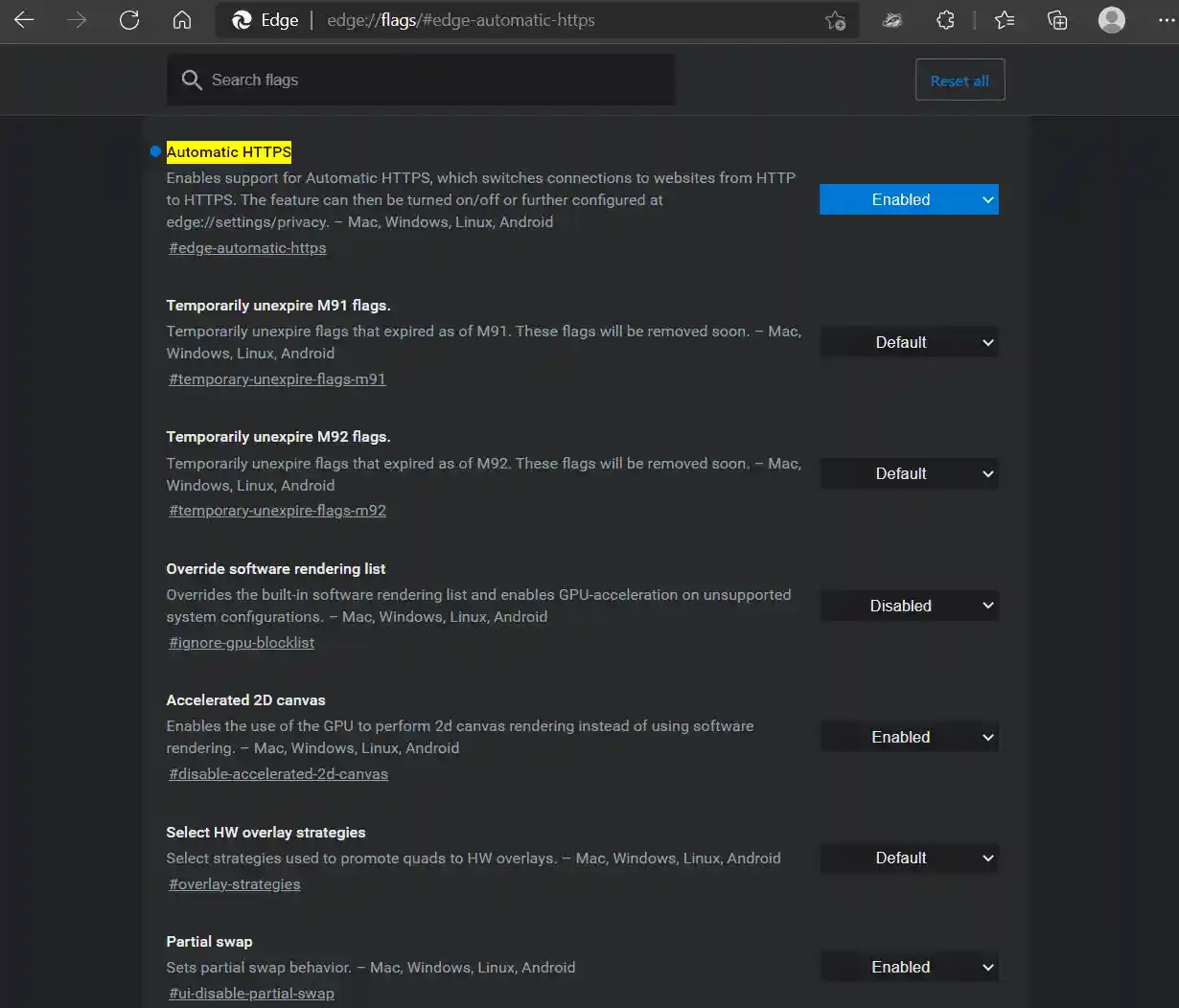
Task: Add this page to favorites via address bar star
Action: [x=834, y=19]
